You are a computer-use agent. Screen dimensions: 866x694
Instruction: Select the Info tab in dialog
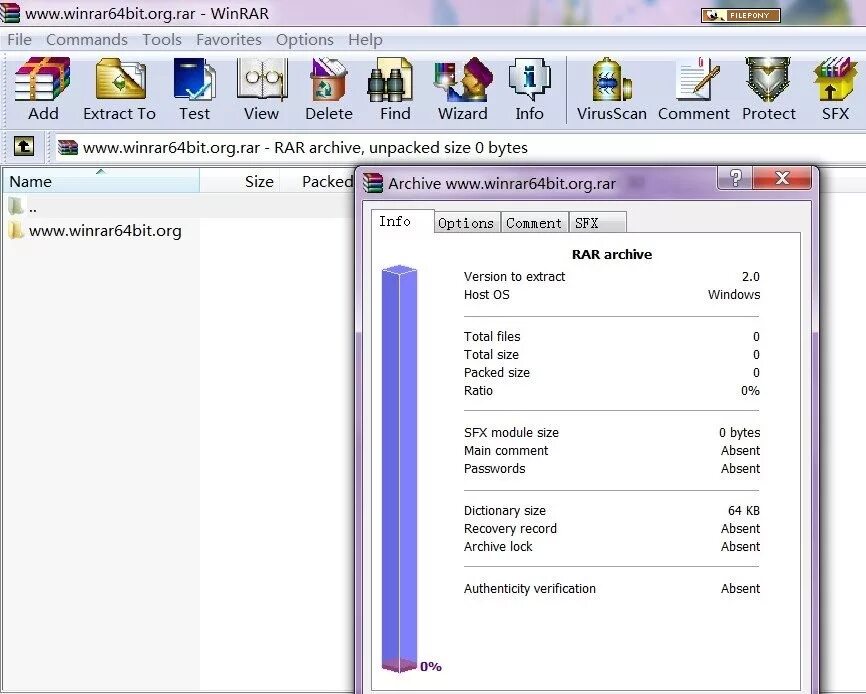point(402,221)
